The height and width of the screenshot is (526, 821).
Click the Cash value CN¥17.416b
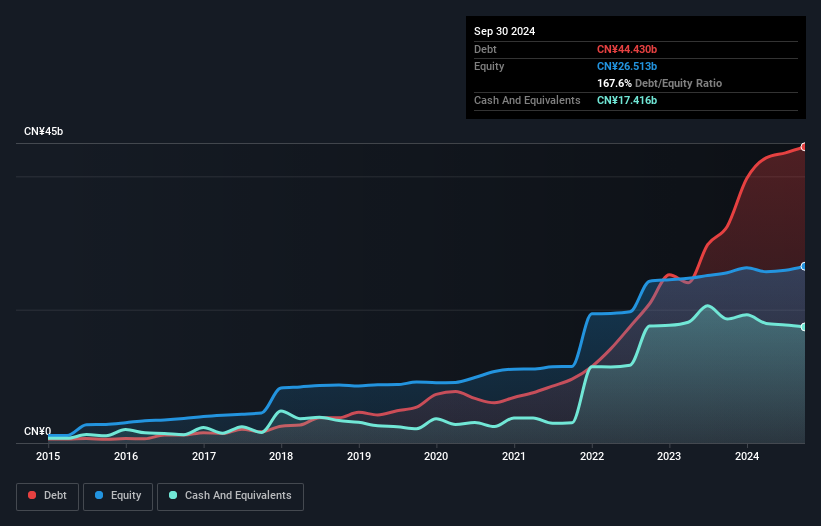(627, 100)
